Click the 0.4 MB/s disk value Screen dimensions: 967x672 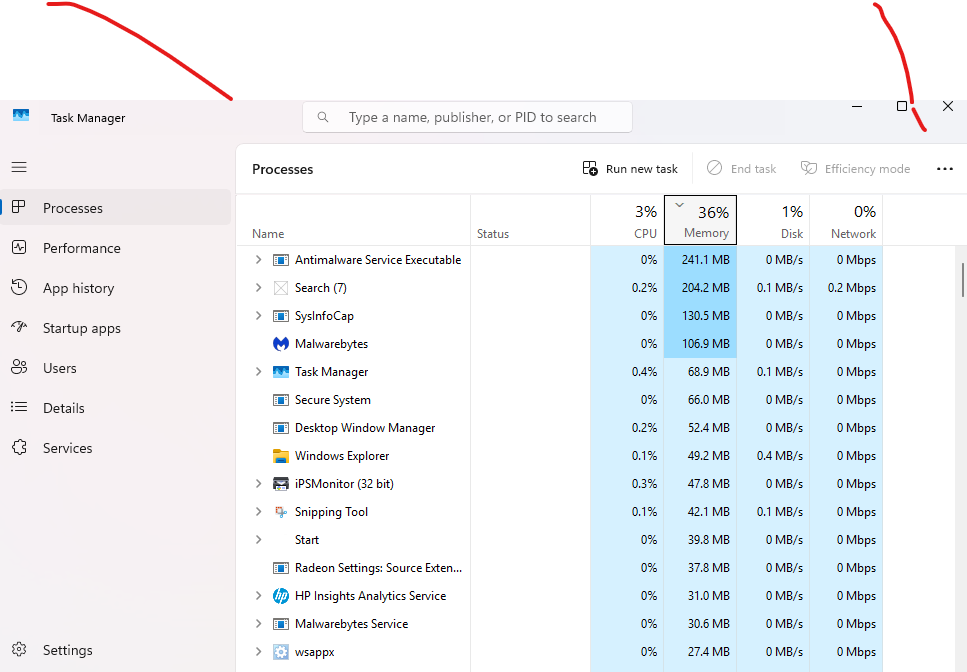780,456
